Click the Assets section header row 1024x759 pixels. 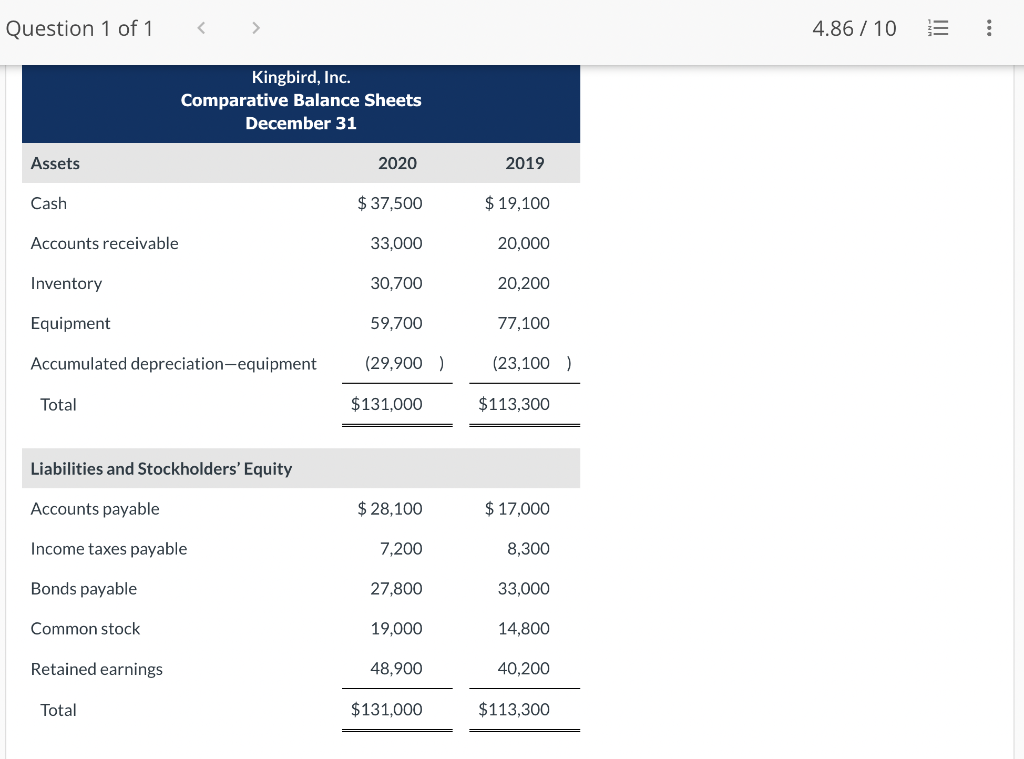55,163
